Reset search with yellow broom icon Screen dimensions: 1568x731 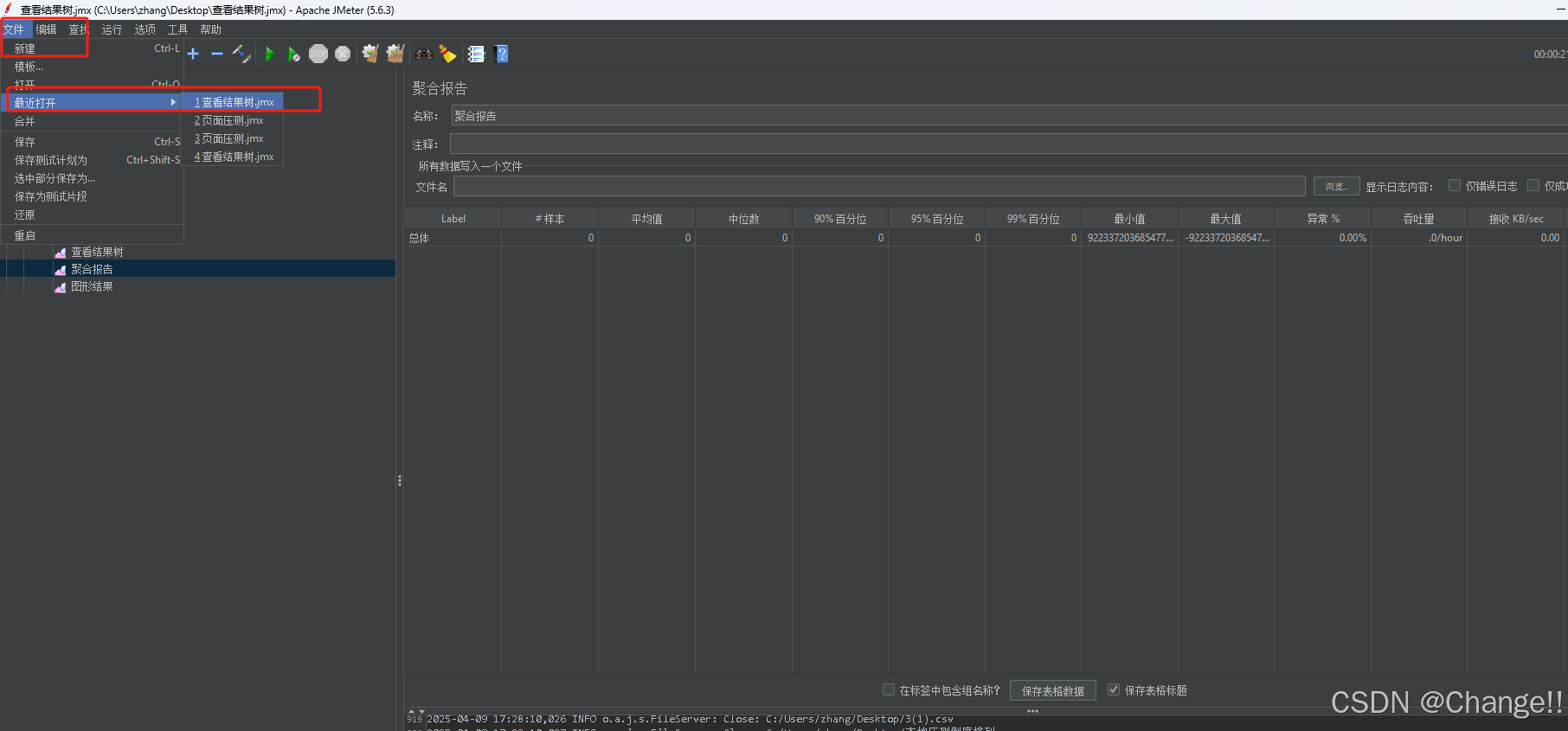click(447, 54)
